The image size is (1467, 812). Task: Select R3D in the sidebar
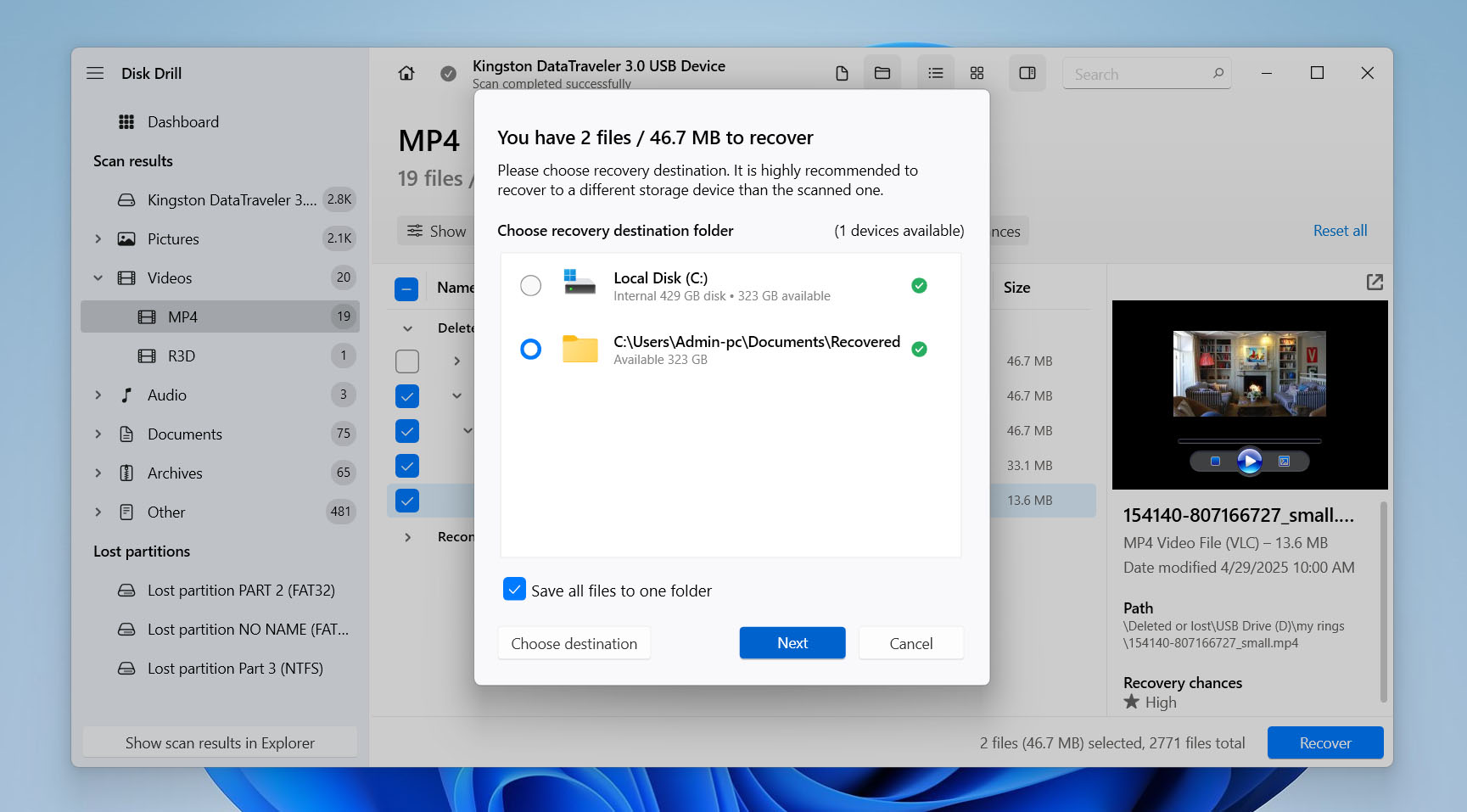220,356
